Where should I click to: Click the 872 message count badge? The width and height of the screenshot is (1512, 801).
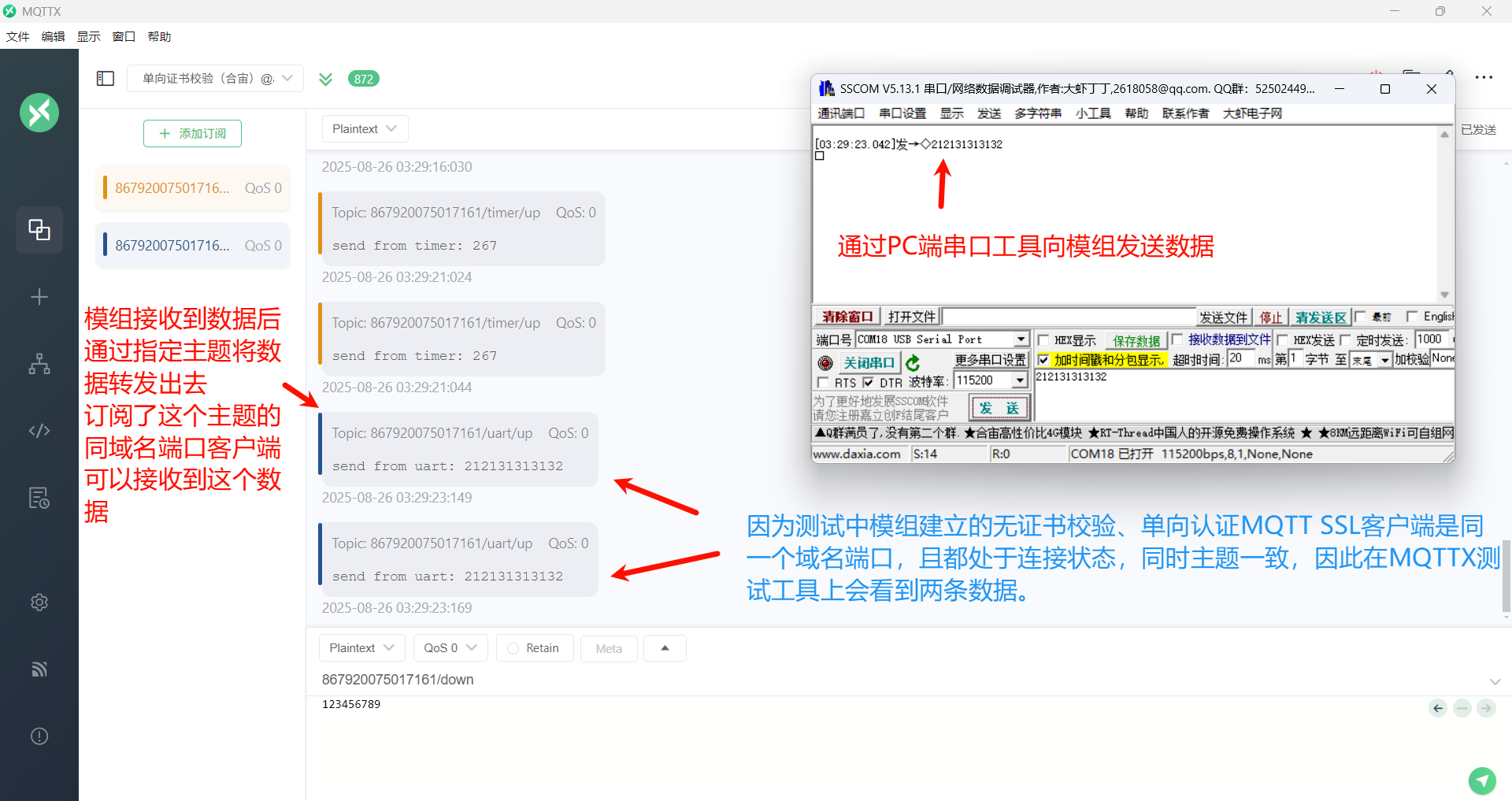363,79
